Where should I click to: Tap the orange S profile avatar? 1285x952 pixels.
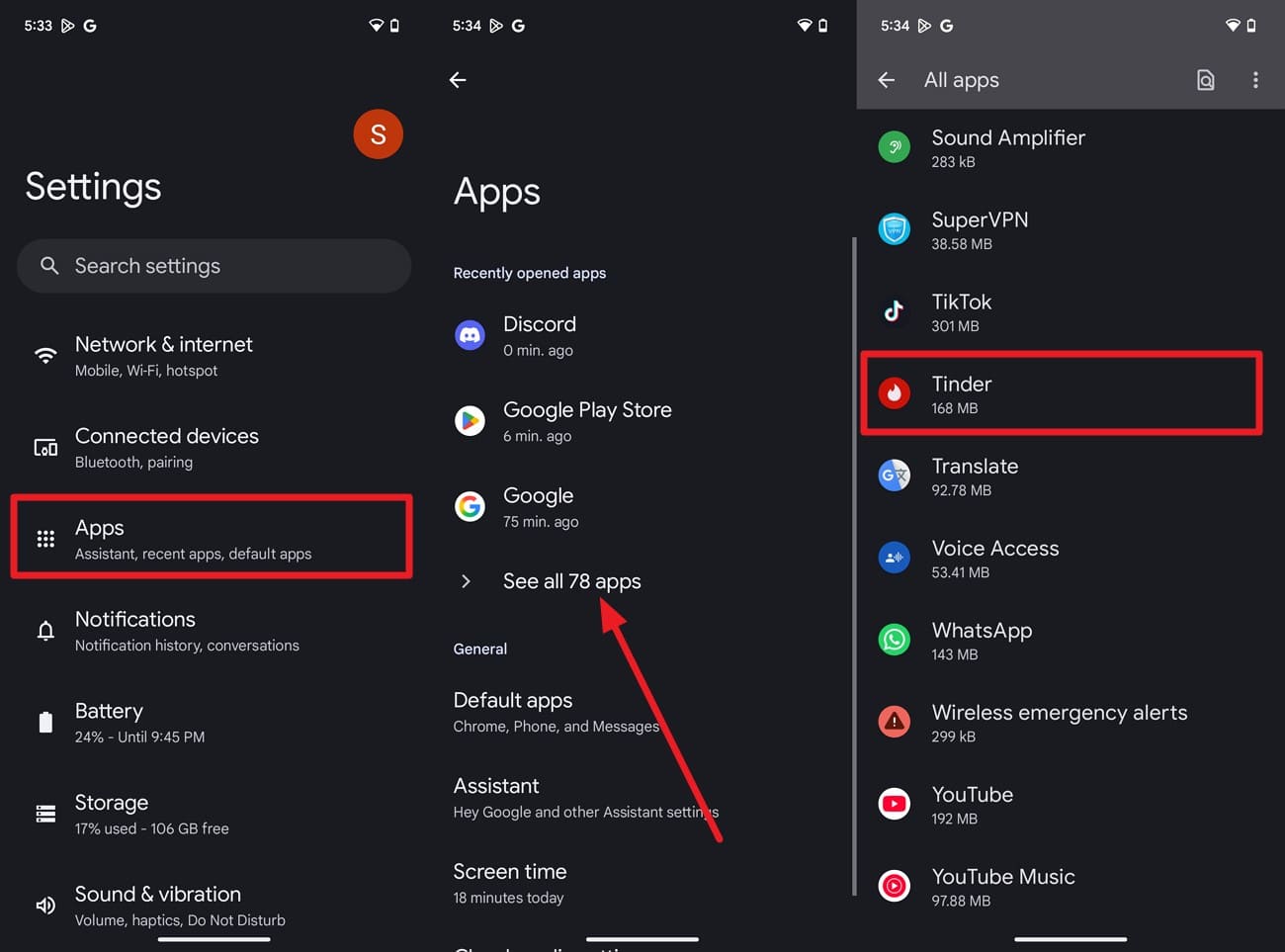click(378, 134)
